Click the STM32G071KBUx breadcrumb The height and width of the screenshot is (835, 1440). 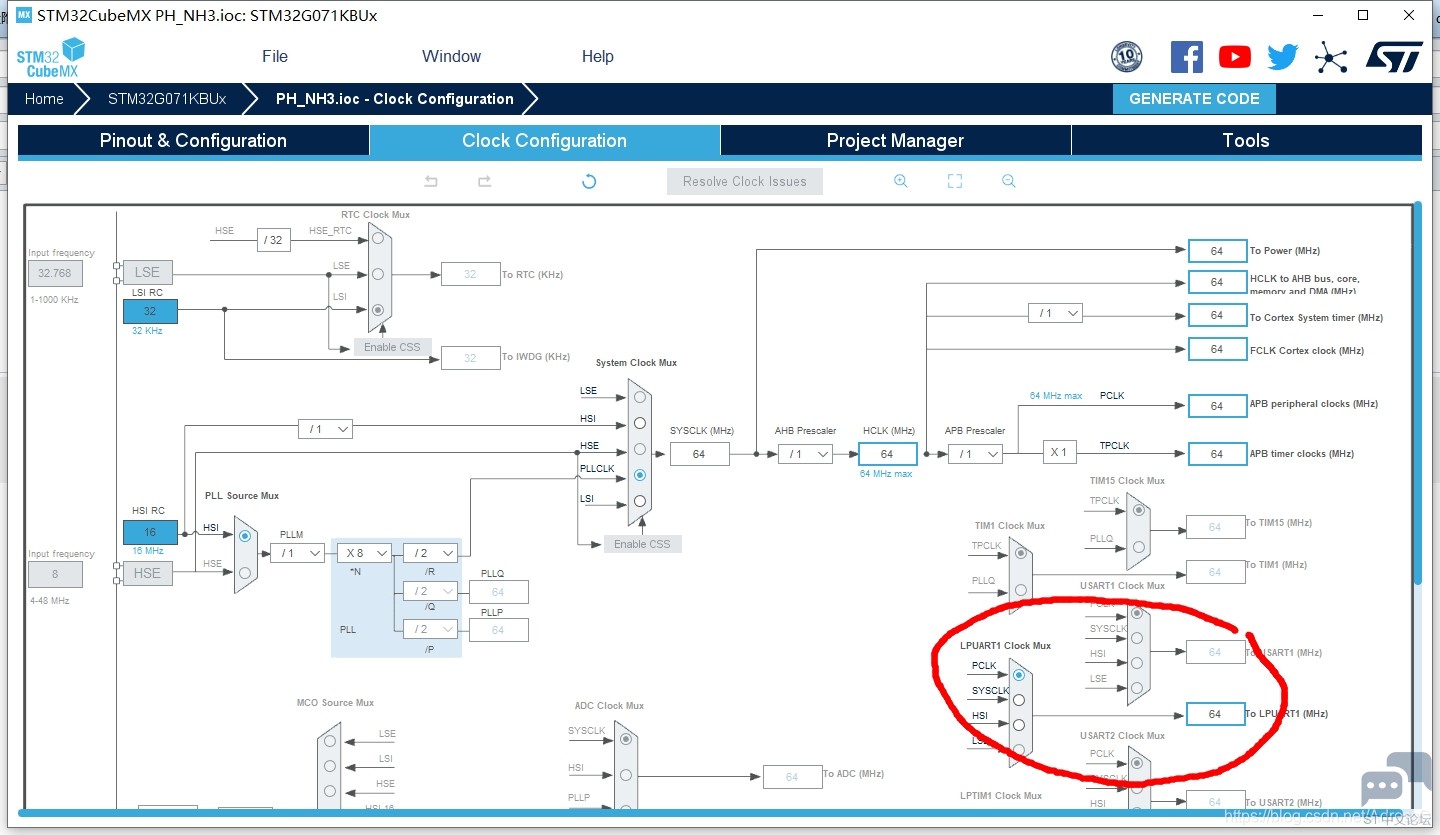coord(167,99)
